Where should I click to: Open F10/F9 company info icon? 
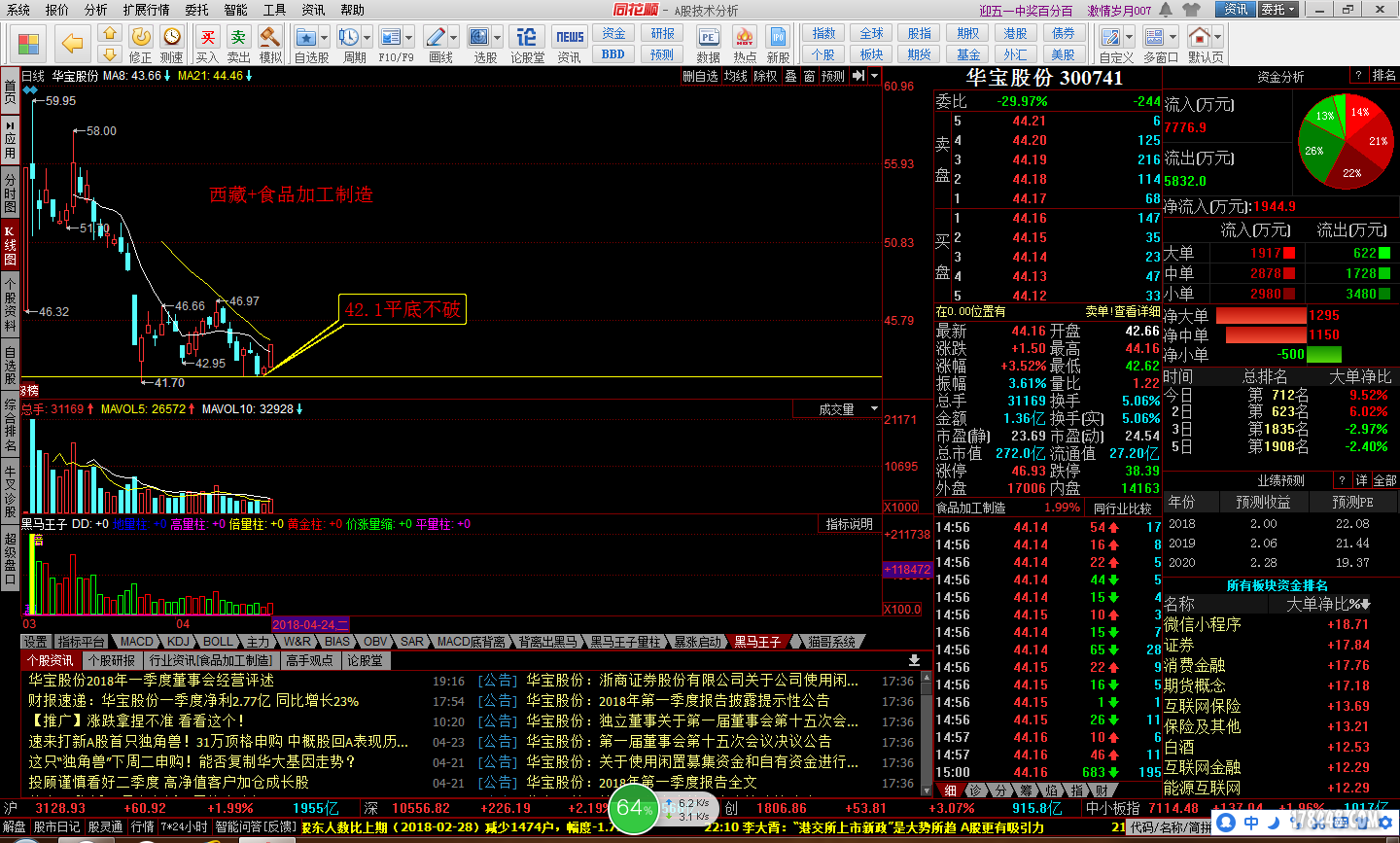click(x=391, y=37)
